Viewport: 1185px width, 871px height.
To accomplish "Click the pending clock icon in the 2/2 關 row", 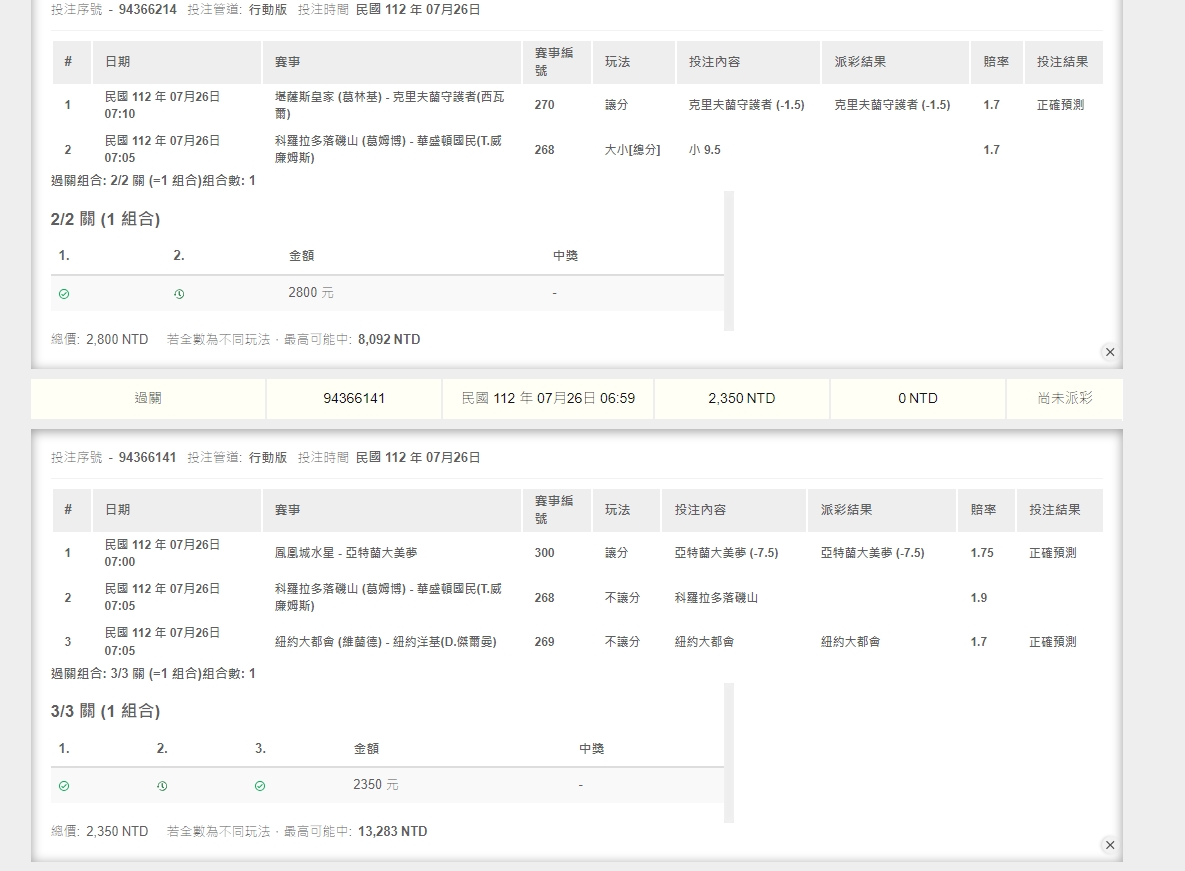I will pos(179,294).
